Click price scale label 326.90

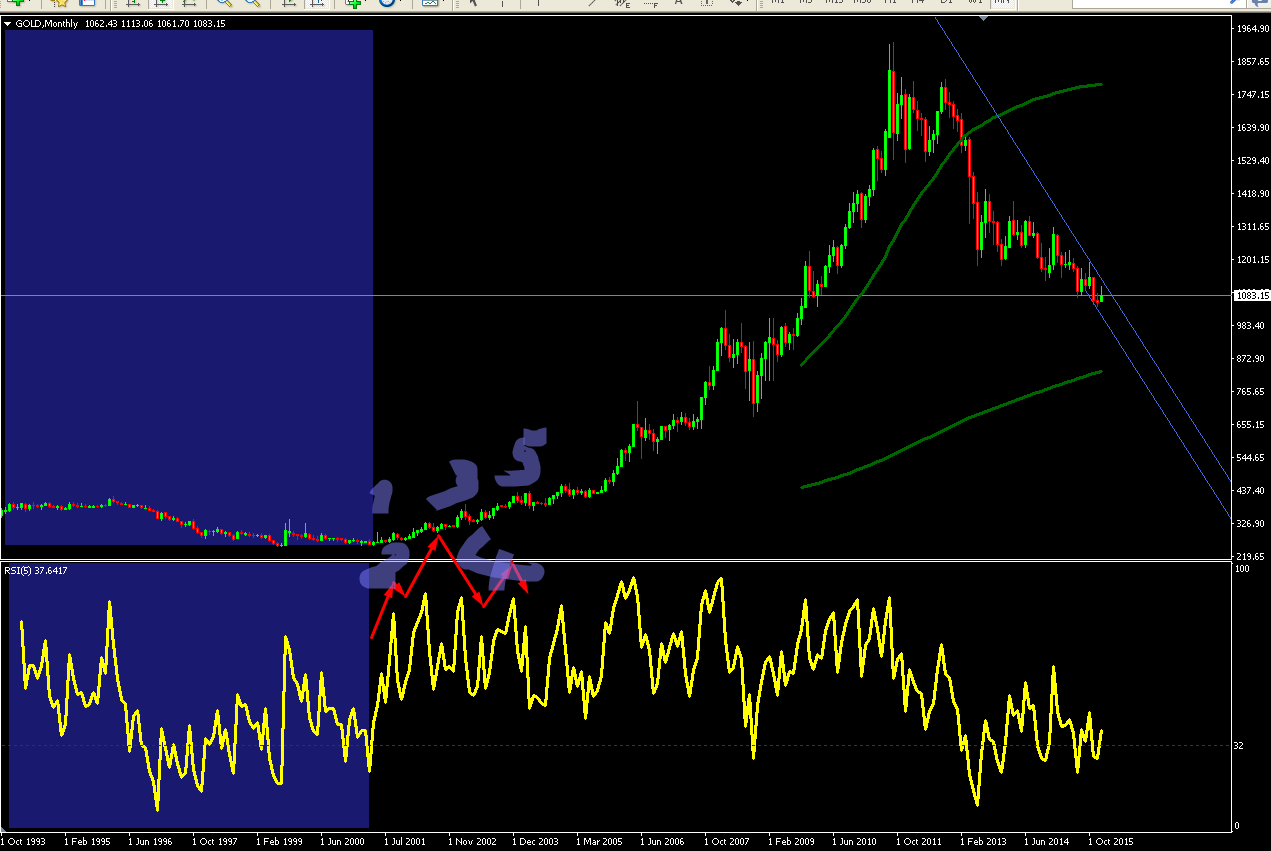click(1250, 523)
